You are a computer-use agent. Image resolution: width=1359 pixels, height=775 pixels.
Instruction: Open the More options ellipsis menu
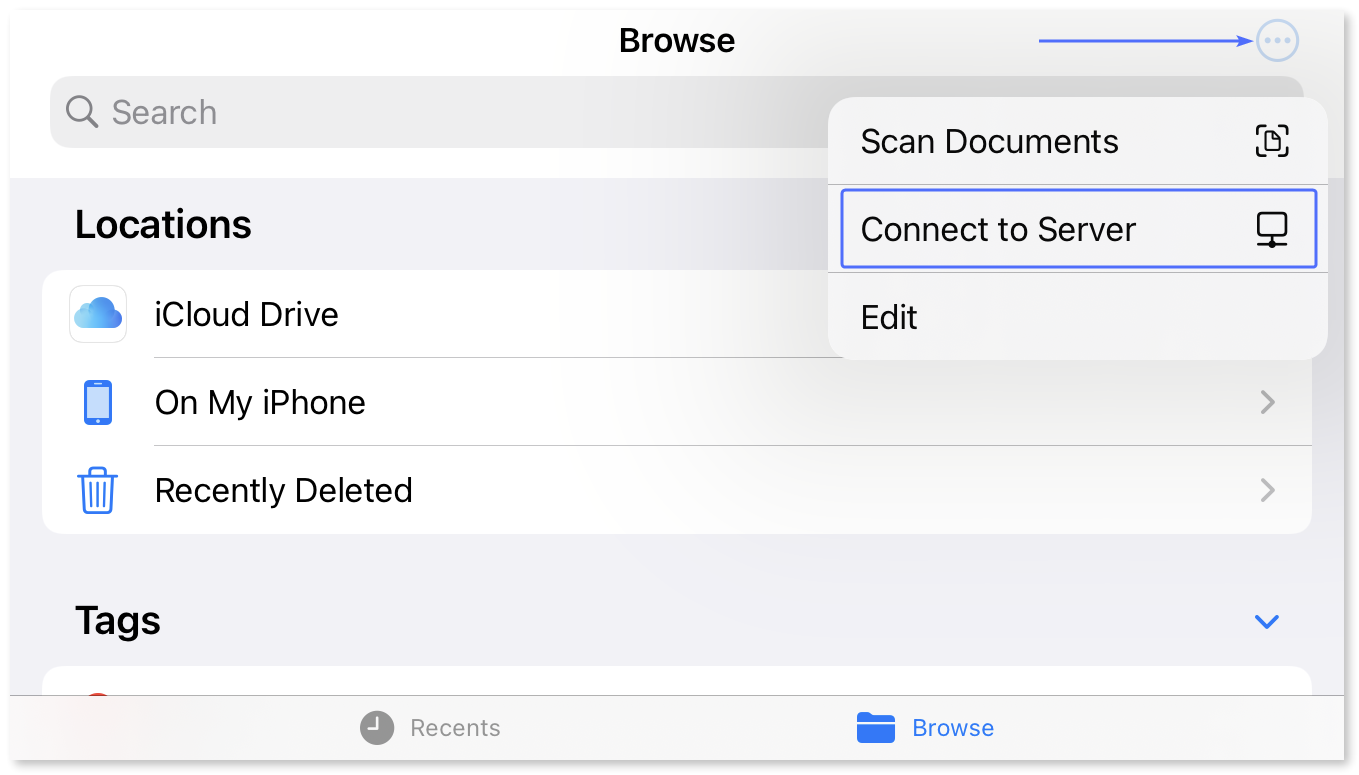tap(1277, 40)
